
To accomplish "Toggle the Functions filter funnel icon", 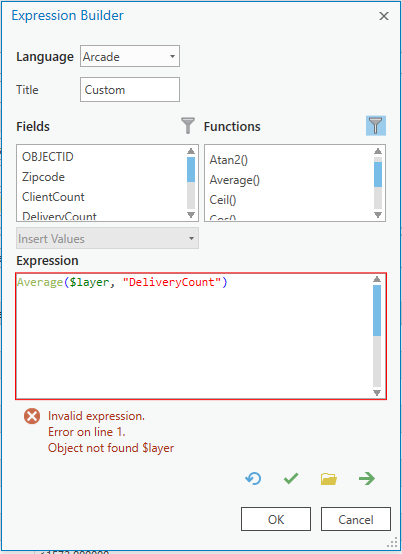I will (x=376, y=126).
